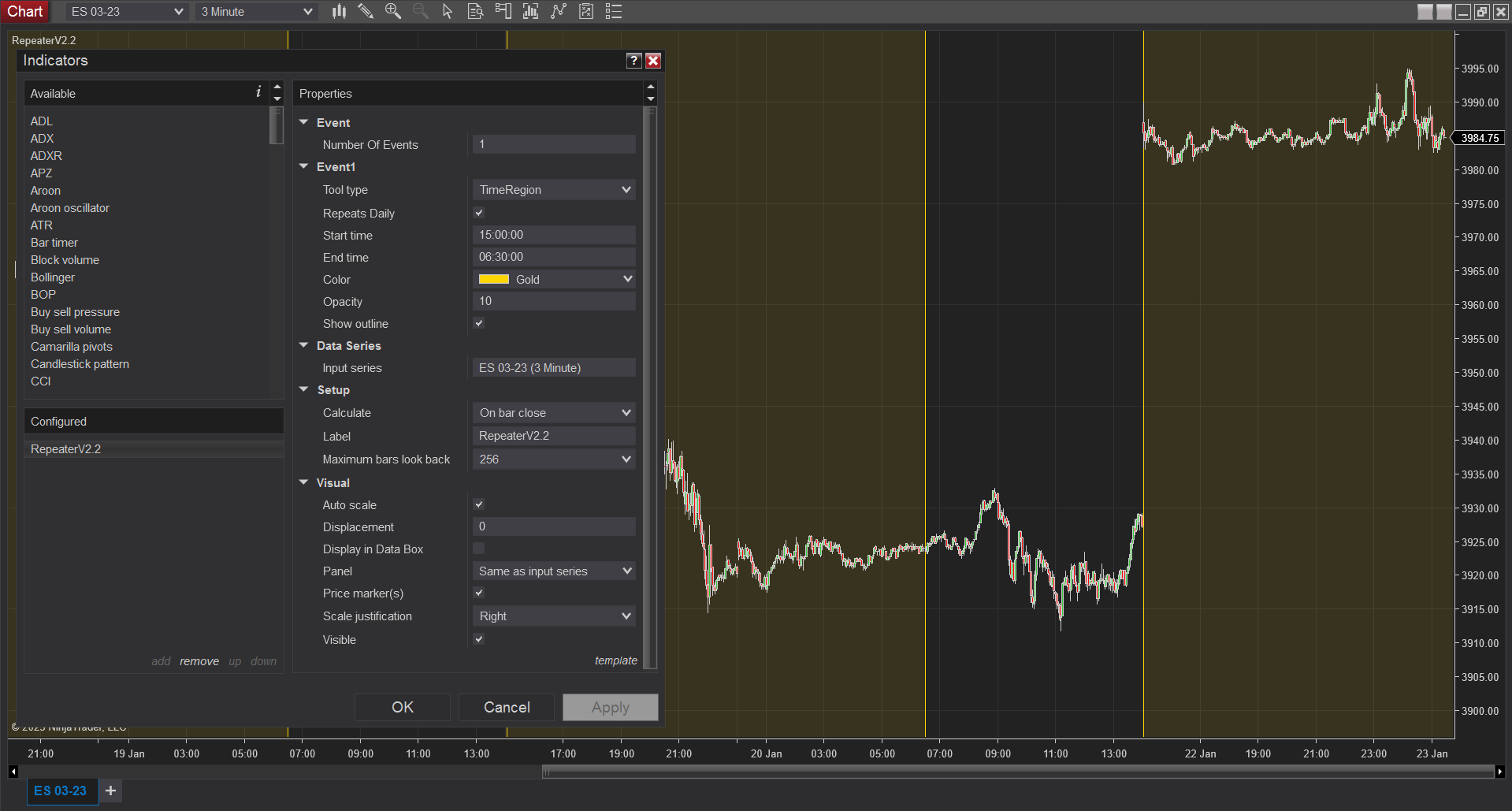Click the left arrow of the chart's horizontal scrollbar
The image size is (1512, 811).
(13, 772)
